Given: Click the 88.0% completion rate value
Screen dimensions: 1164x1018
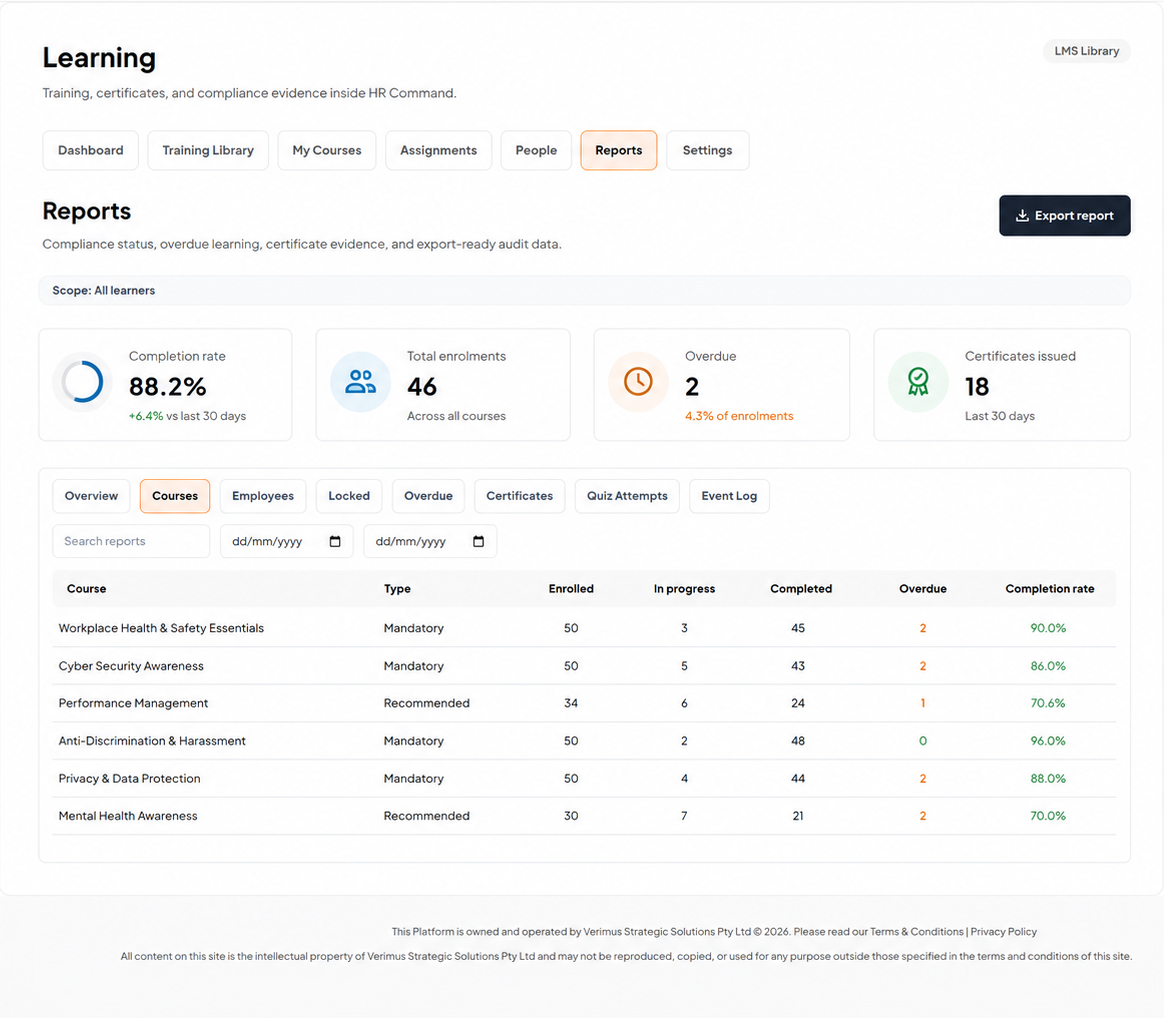Looking at the screenshot, I should pos(1047,779).
